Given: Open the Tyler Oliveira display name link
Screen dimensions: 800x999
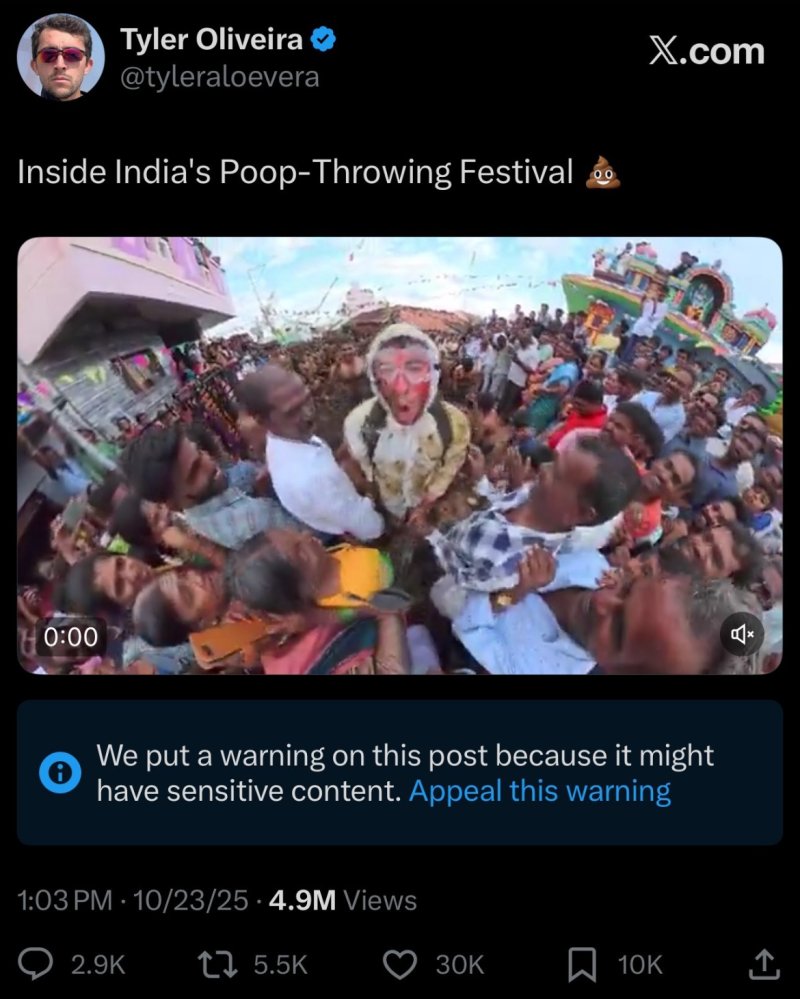Looking at the screenshot, I should pos(212,40).
